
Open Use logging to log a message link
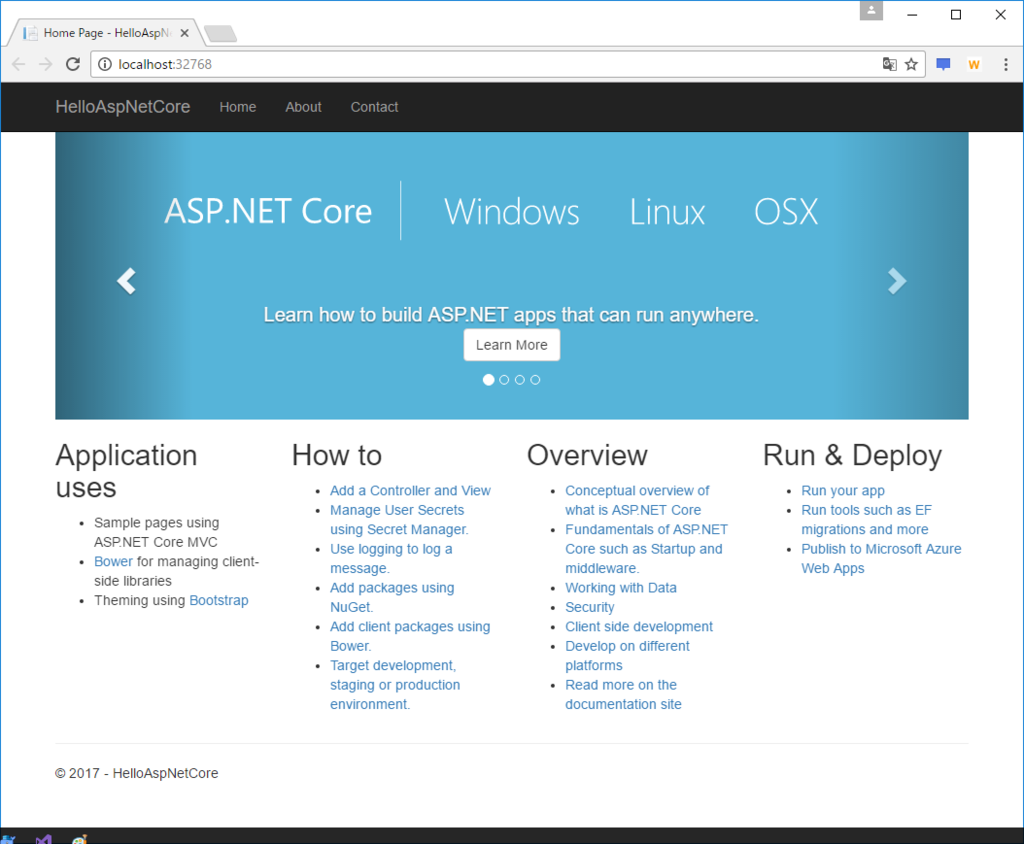(x=391, y=559)
